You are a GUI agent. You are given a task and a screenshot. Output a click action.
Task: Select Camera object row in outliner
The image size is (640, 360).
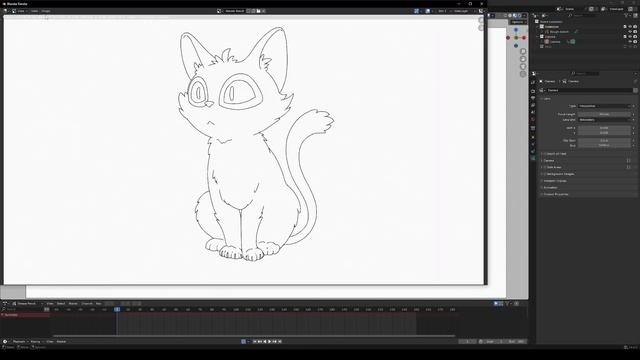(x=555, y=42)
